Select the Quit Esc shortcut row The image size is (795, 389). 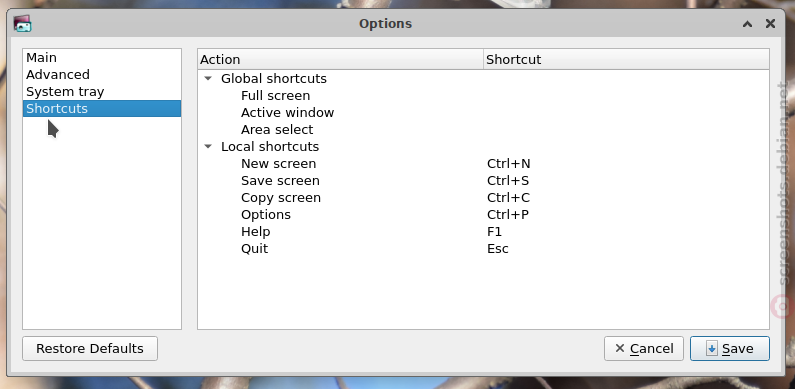click(x=483, y=249)
